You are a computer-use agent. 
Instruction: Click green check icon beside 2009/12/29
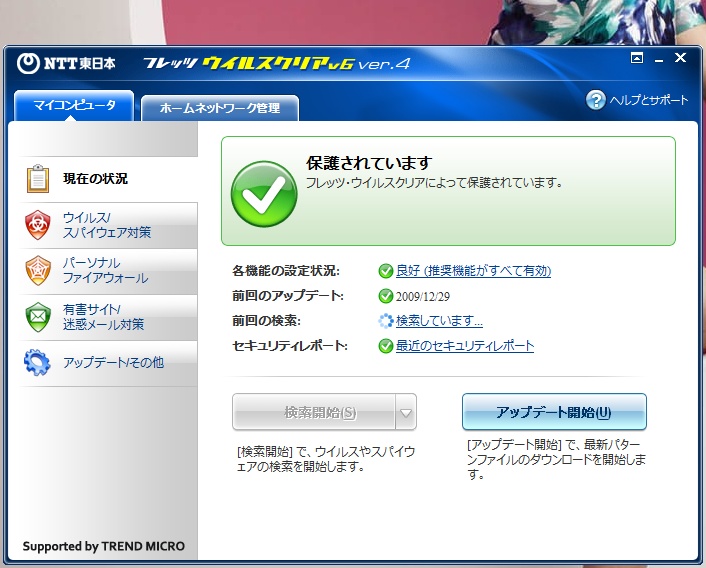[385, 296]
